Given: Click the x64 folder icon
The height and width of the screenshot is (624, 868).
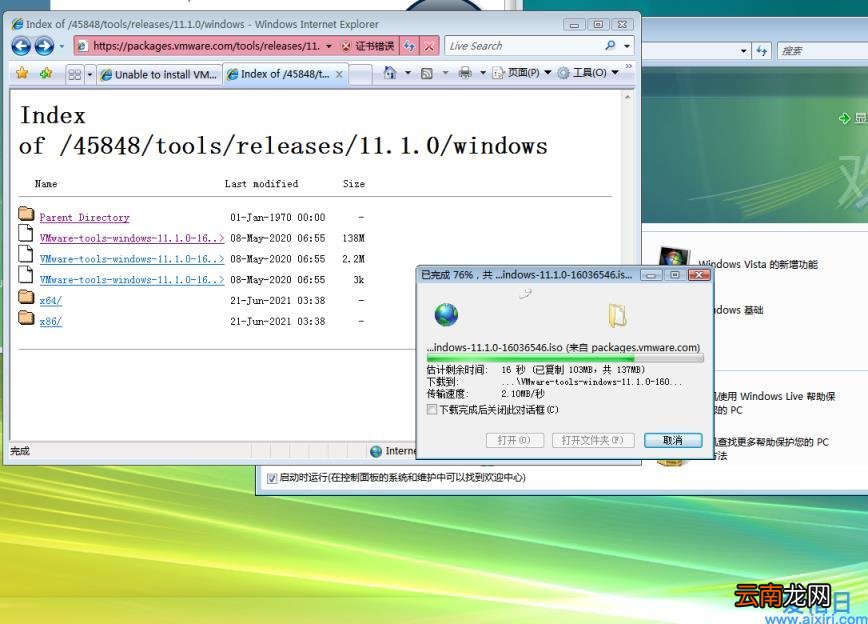Looking at the screenshot, I should 26,296.
